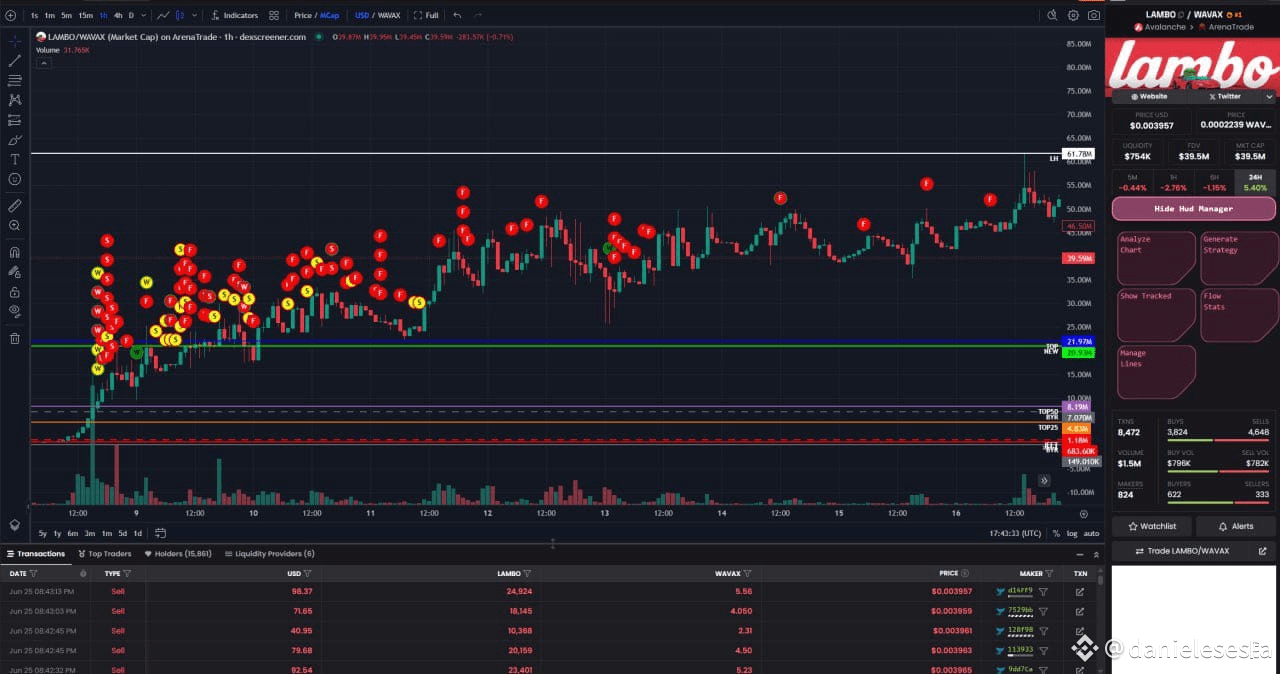Open the Fibonacci retracement tools
Viewport: 1280px width, 674px height.
tap(14, 80)
